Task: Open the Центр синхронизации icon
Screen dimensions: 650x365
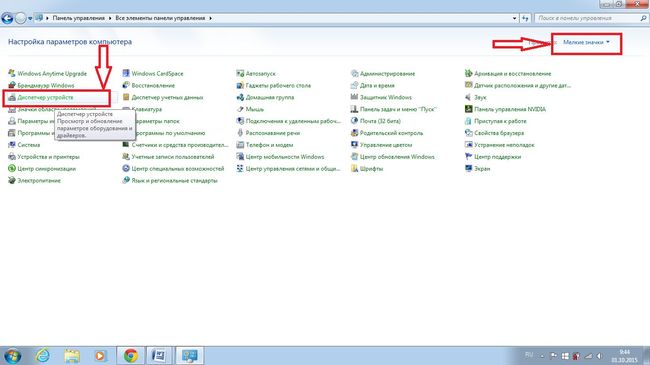Action: tap(12, 169)
